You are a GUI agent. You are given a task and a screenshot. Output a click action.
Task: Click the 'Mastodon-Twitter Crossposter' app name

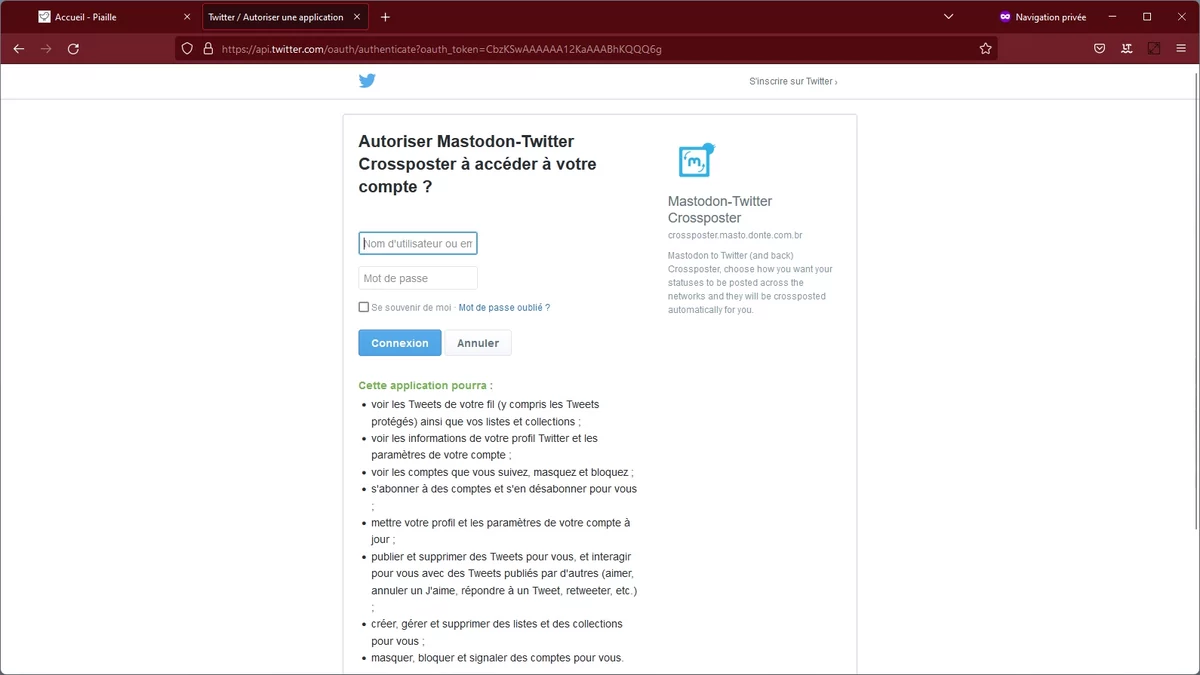tap(720, 209)
